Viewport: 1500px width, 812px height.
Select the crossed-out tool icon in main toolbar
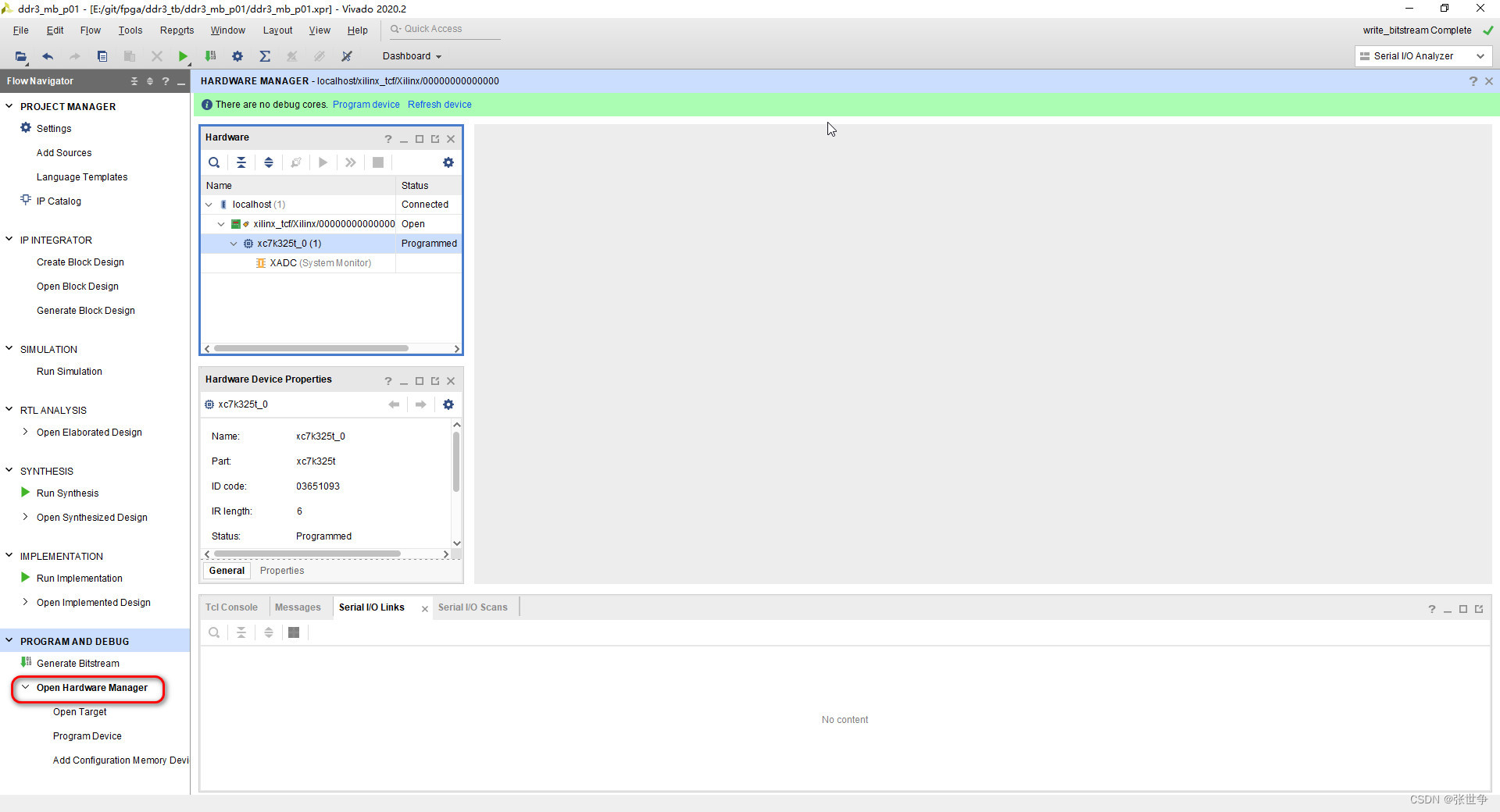tap(347, 56)
